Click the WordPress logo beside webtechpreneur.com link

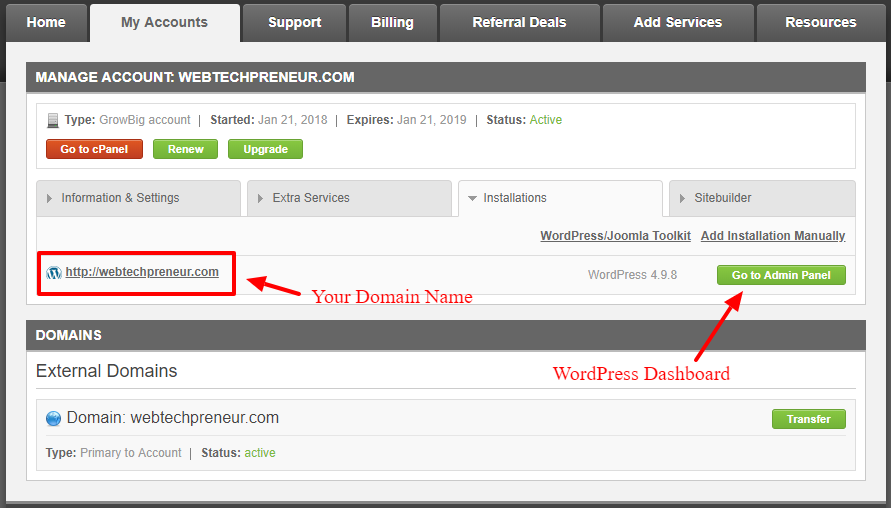click(54, 273)
